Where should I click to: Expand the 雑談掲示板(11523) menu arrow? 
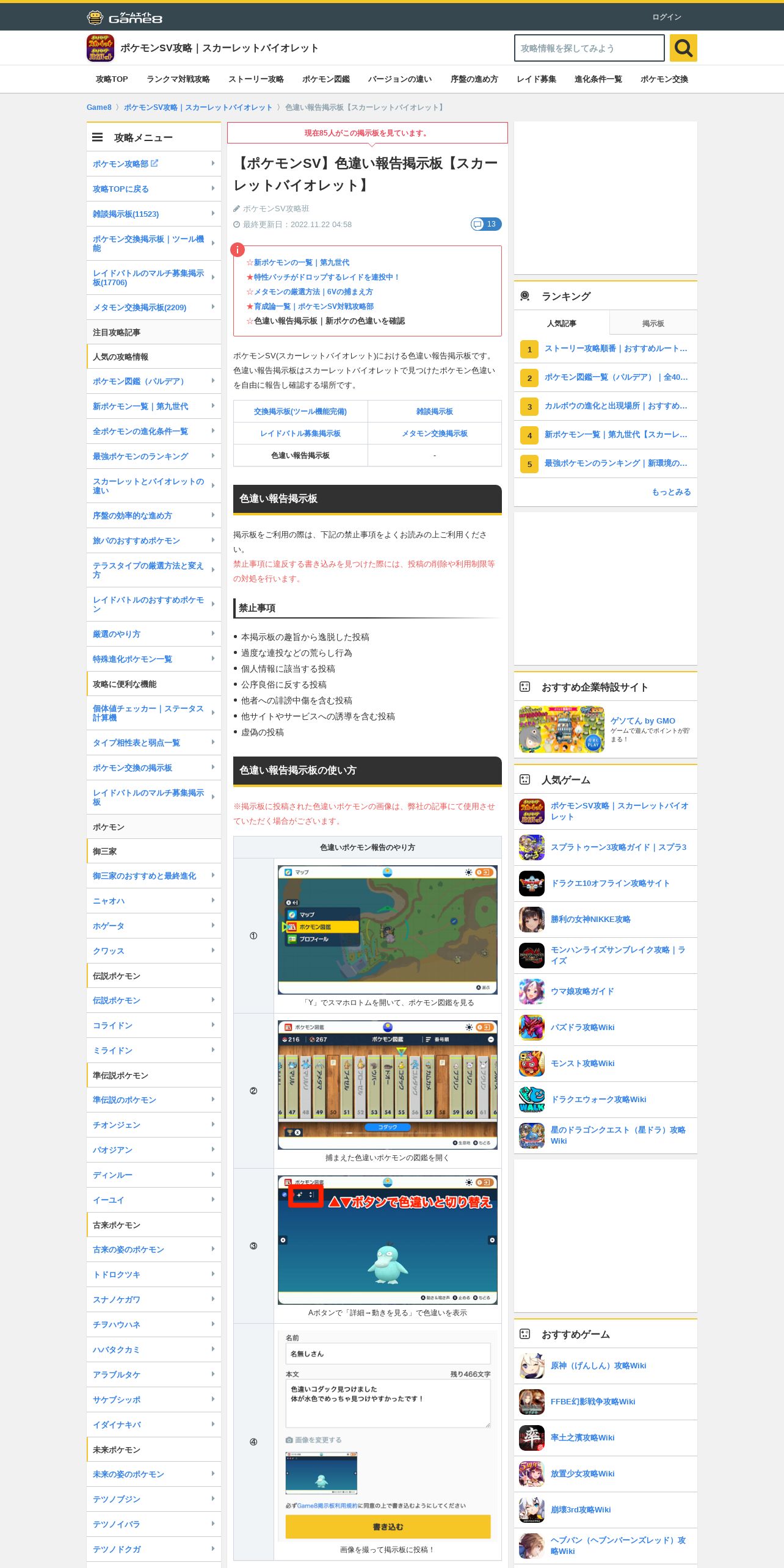coord(212,214)
